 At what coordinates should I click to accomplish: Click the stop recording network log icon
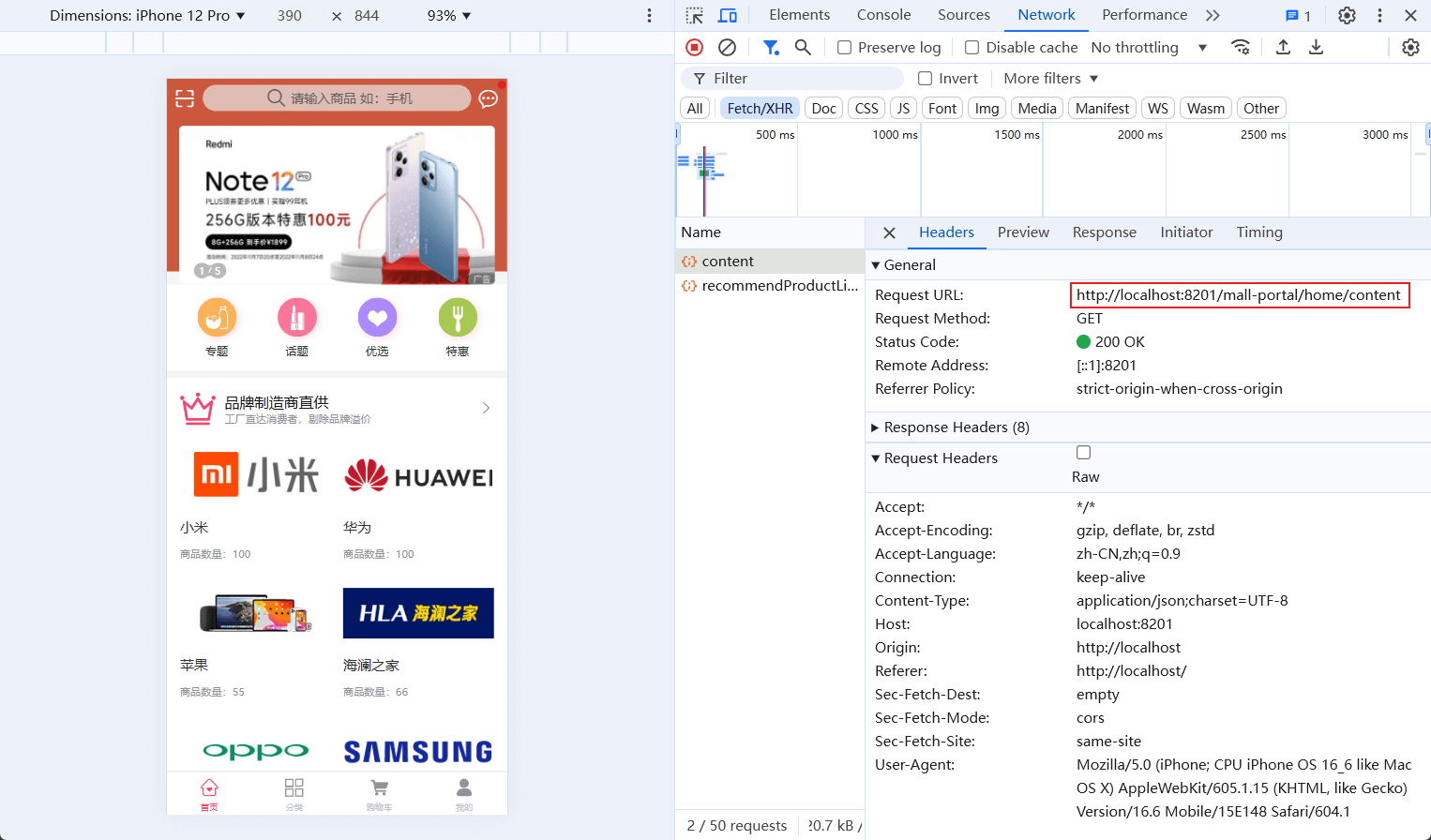pos(694,47)
